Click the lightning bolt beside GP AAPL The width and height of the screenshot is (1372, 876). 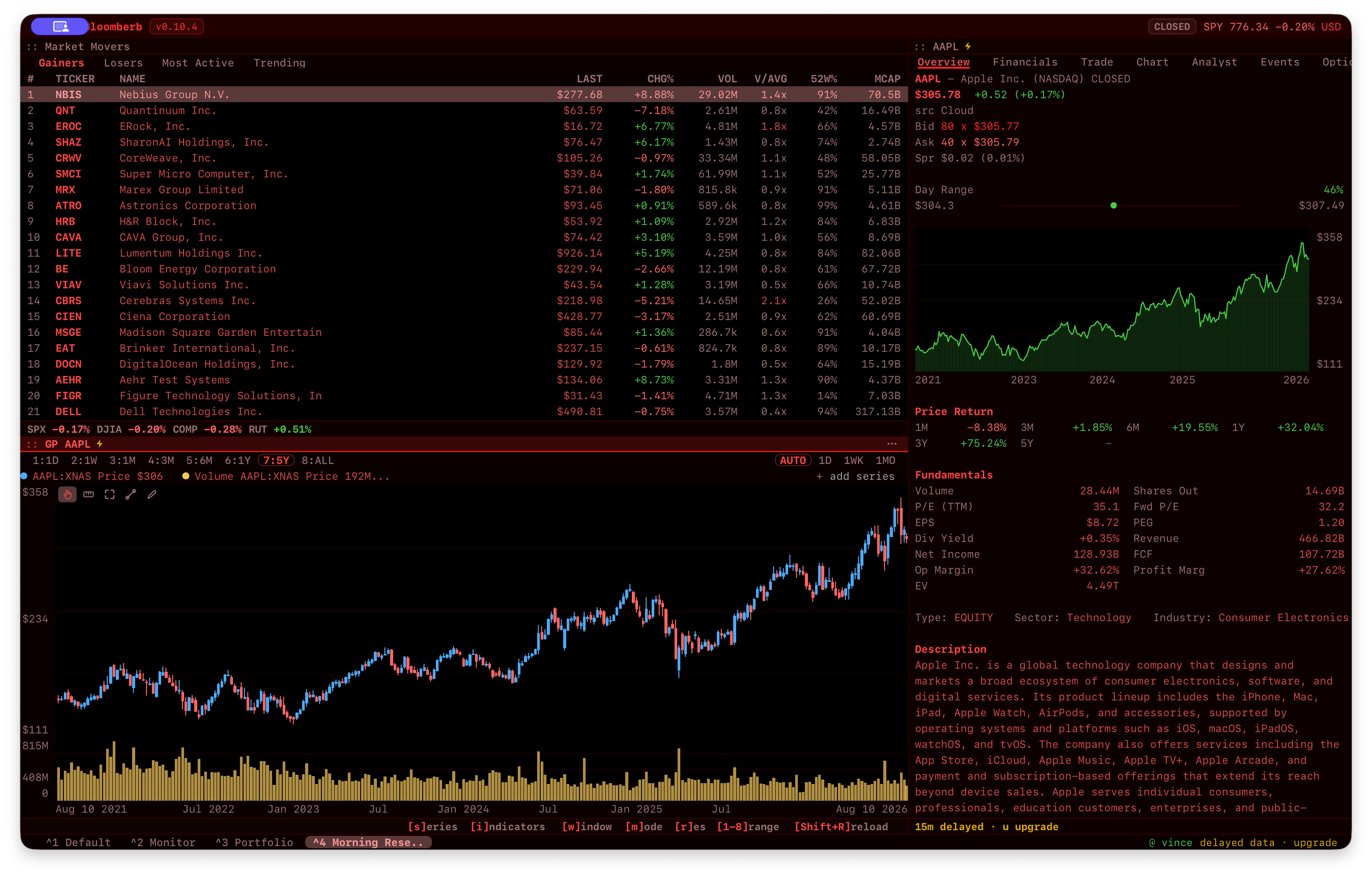point(100,444)
